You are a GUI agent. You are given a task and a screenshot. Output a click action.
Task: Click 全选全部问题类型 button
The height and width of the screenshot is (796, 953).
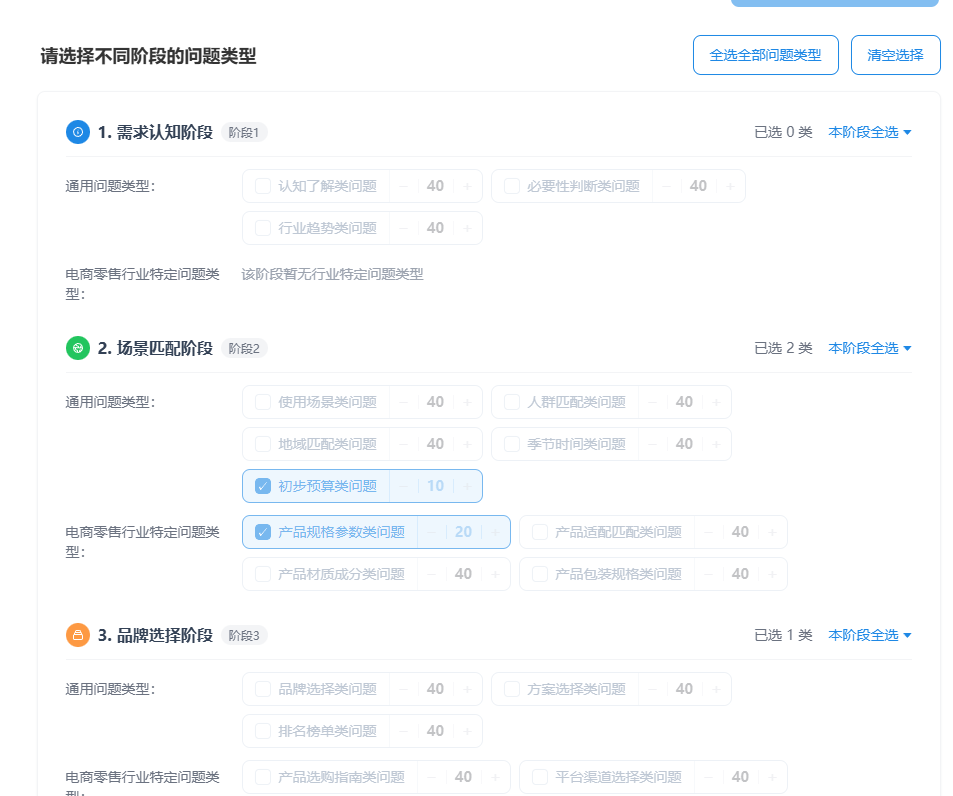[x=766, y=55]
